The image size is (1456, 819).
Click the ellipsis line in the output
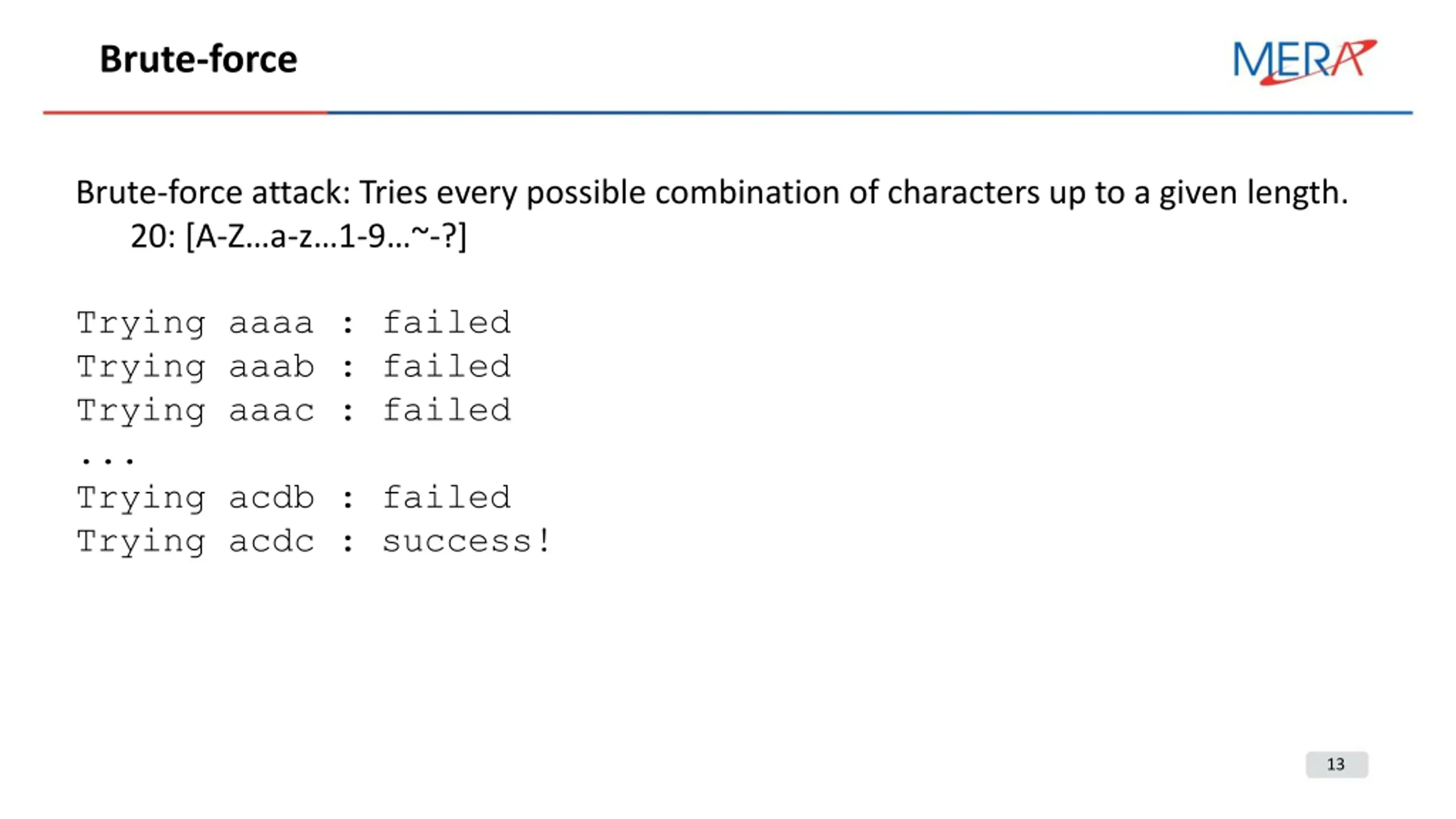pos(107,459)
